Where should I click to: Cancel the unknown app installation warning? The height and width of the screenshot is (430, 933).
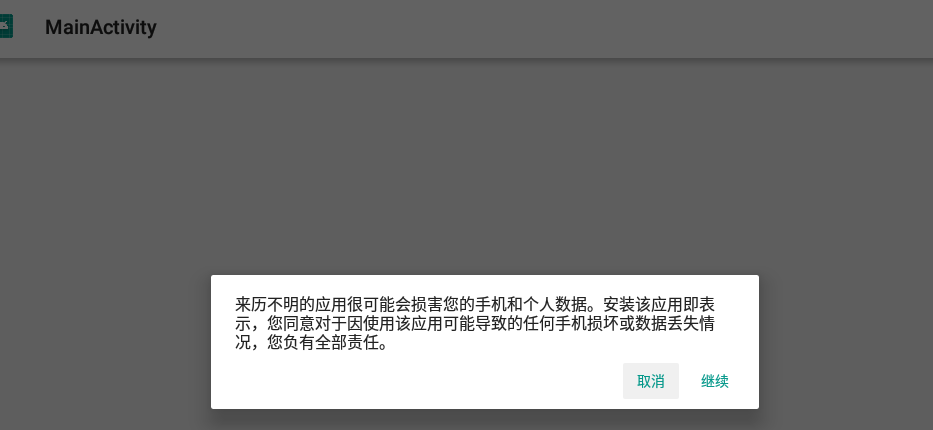tap(650, 381)
